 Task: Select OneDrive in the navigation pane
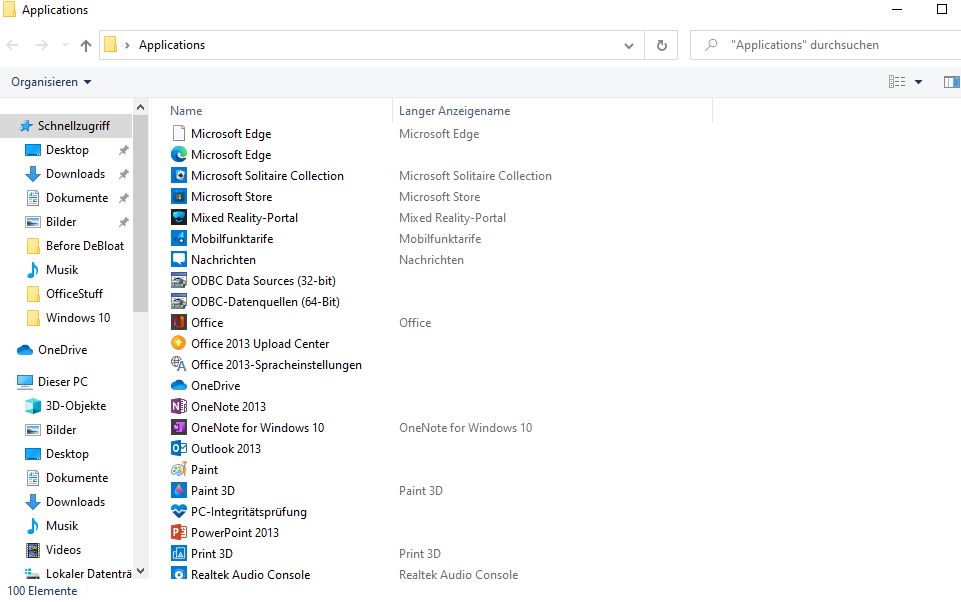coord(63,349)
